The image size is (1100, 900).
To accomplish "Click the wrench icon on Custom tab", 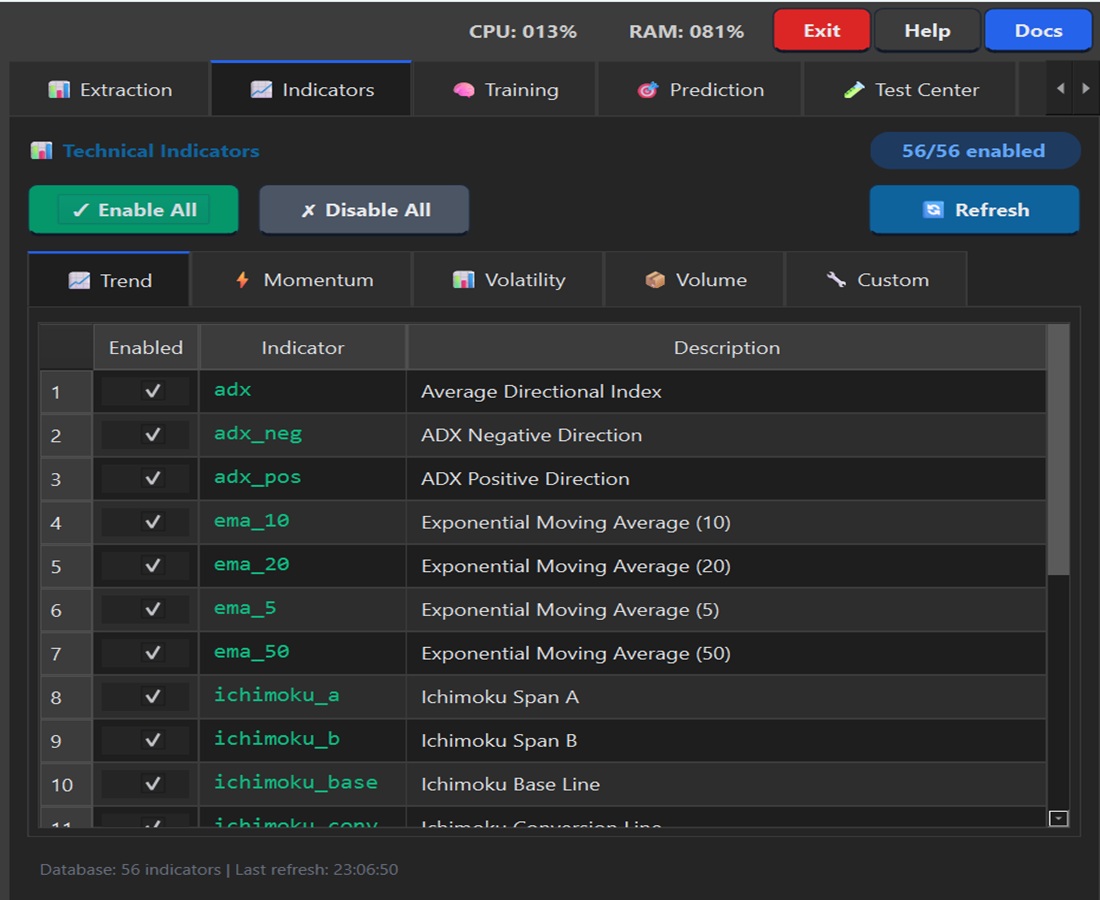I will (836, 280).
